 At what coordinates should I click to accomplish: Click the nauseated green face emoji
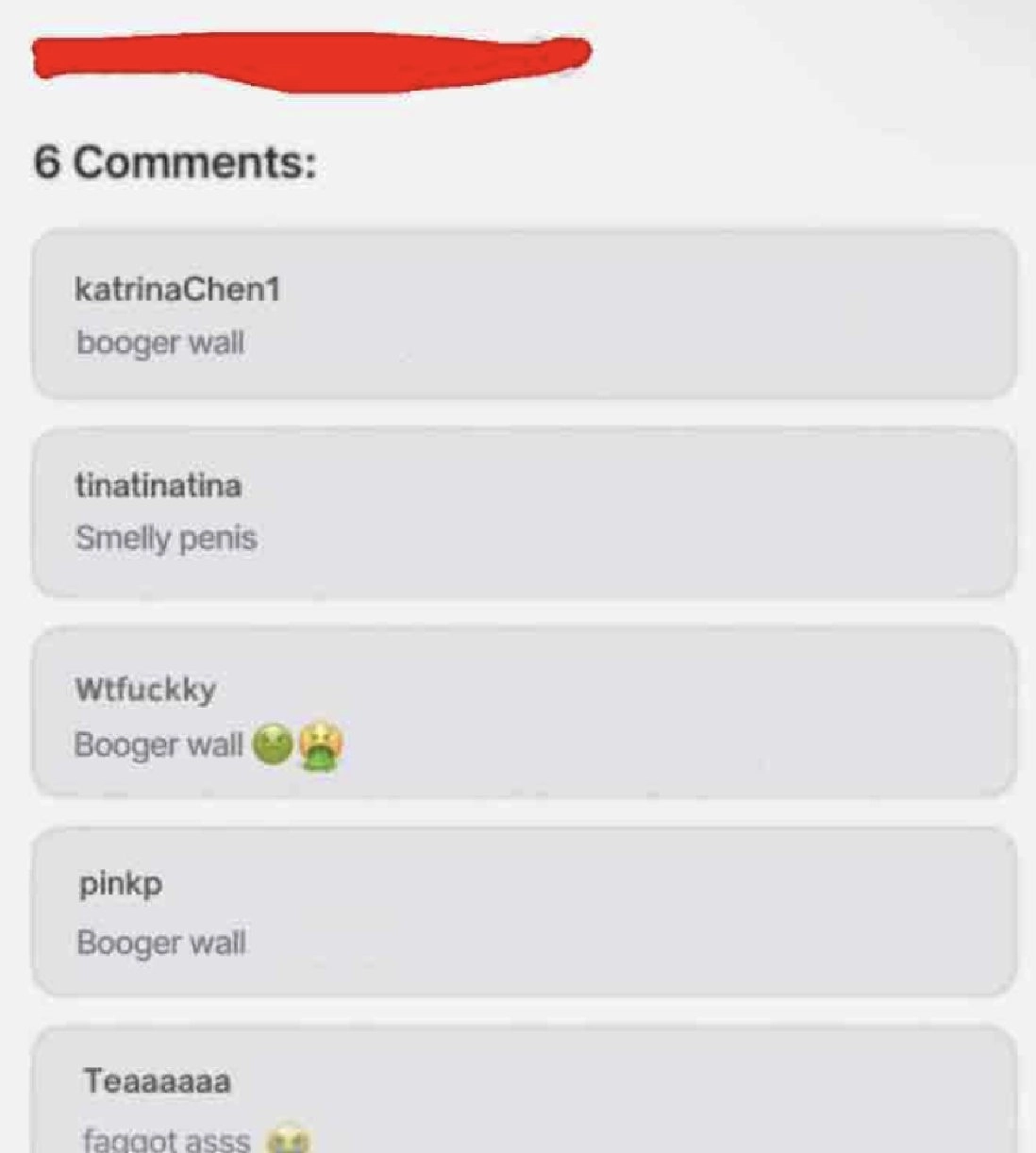pyautogui.click(x=273, y=745)
